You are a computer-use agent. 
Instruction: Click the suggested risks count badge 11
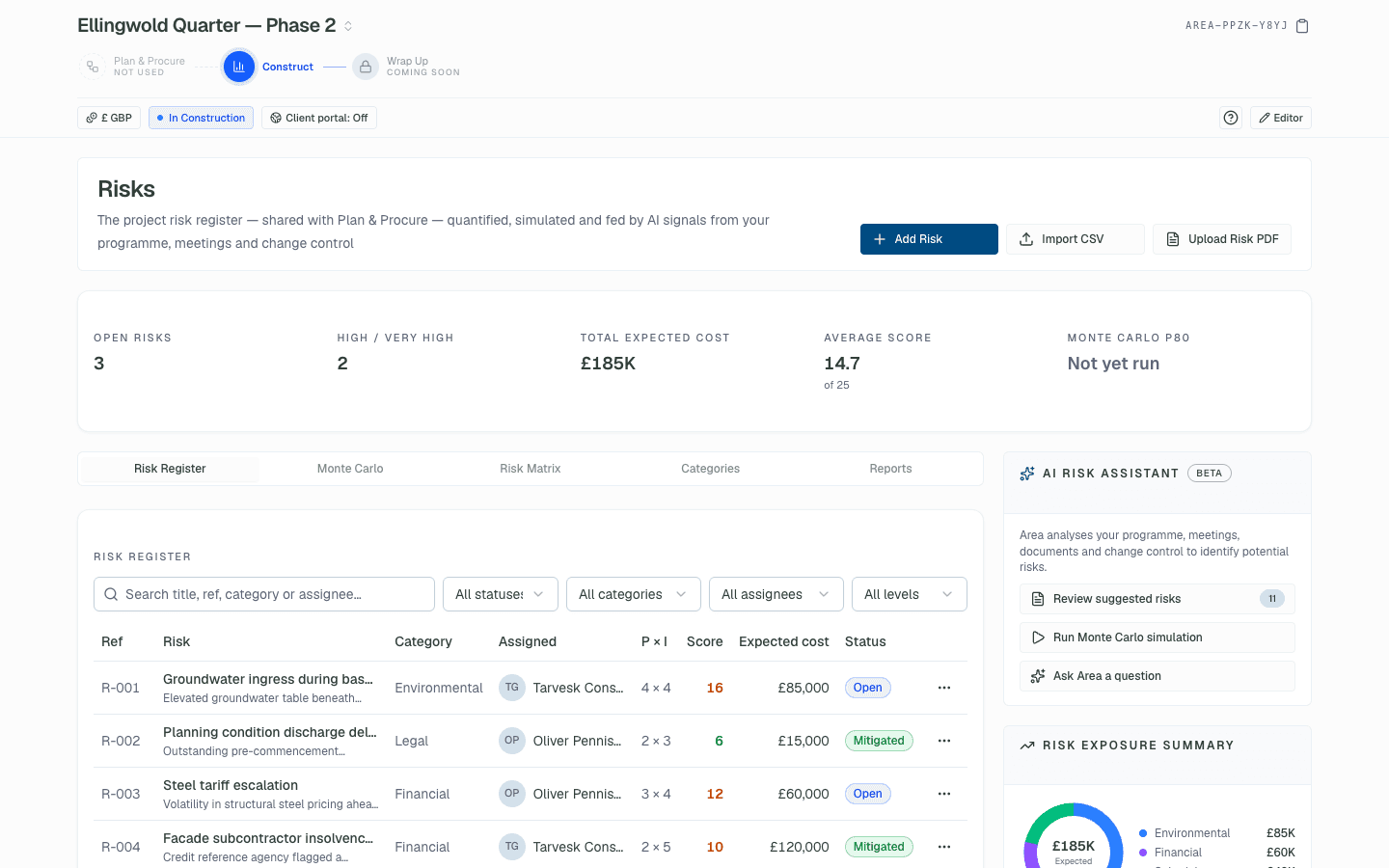click(x=1272, y=599)
